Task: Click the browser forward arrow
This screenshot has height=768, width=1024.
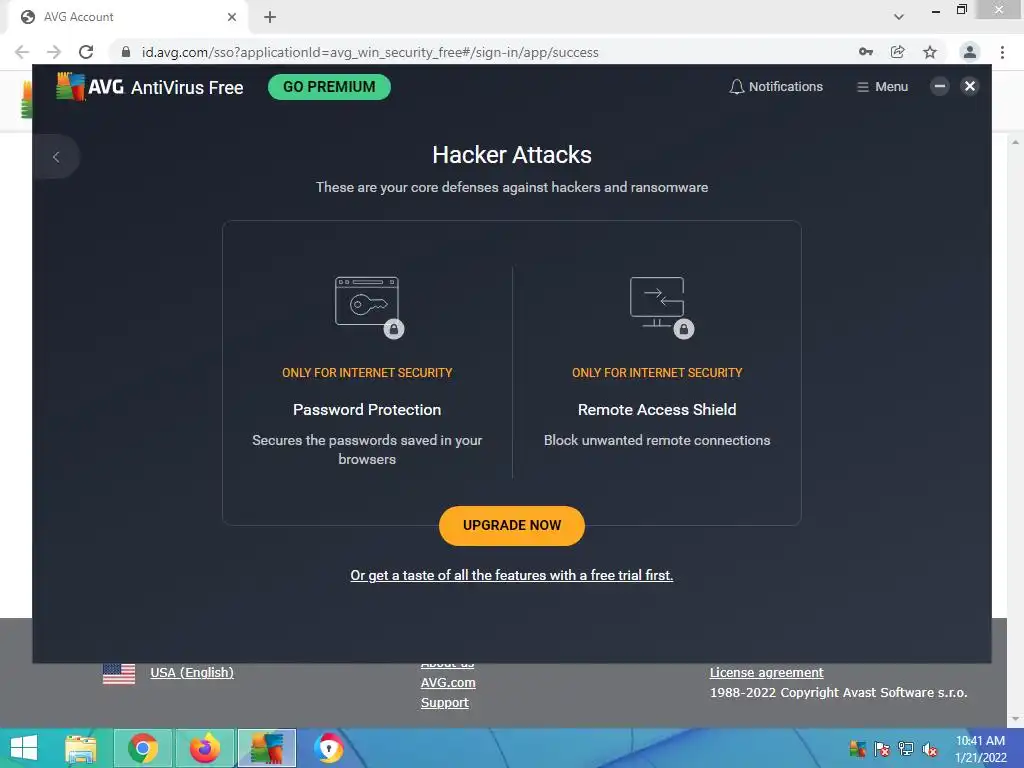Action: [54, 52]
